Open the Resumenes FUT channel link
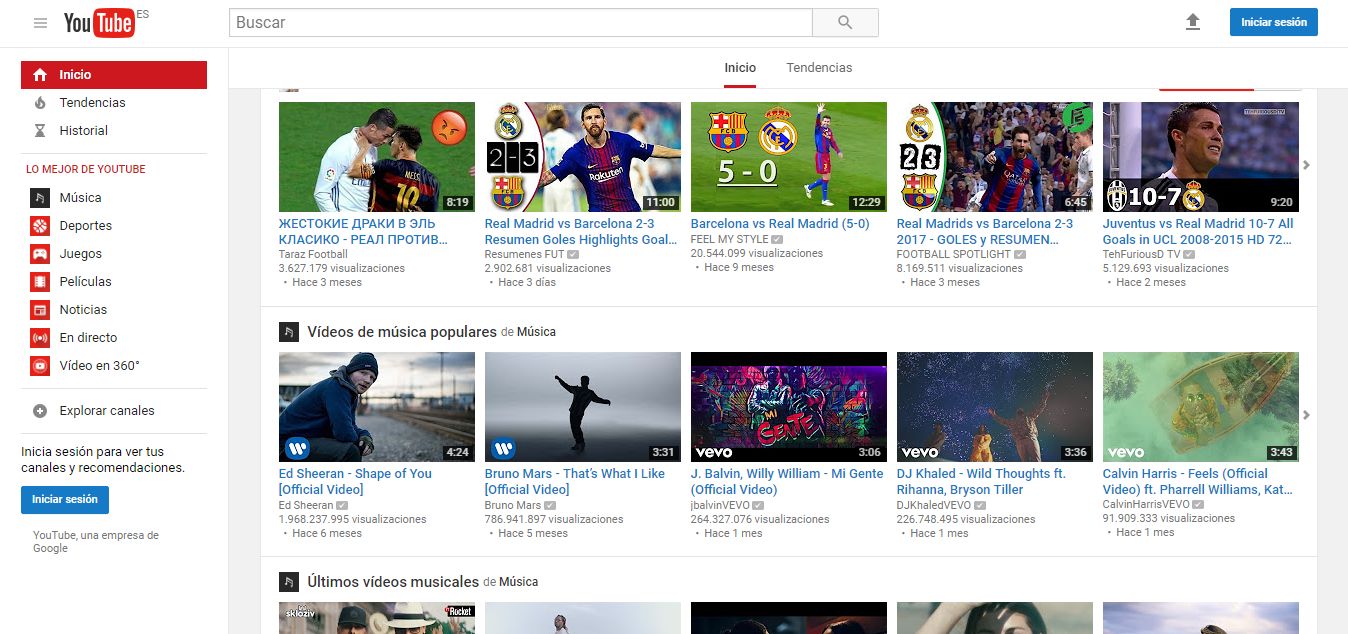 [524, 254]
